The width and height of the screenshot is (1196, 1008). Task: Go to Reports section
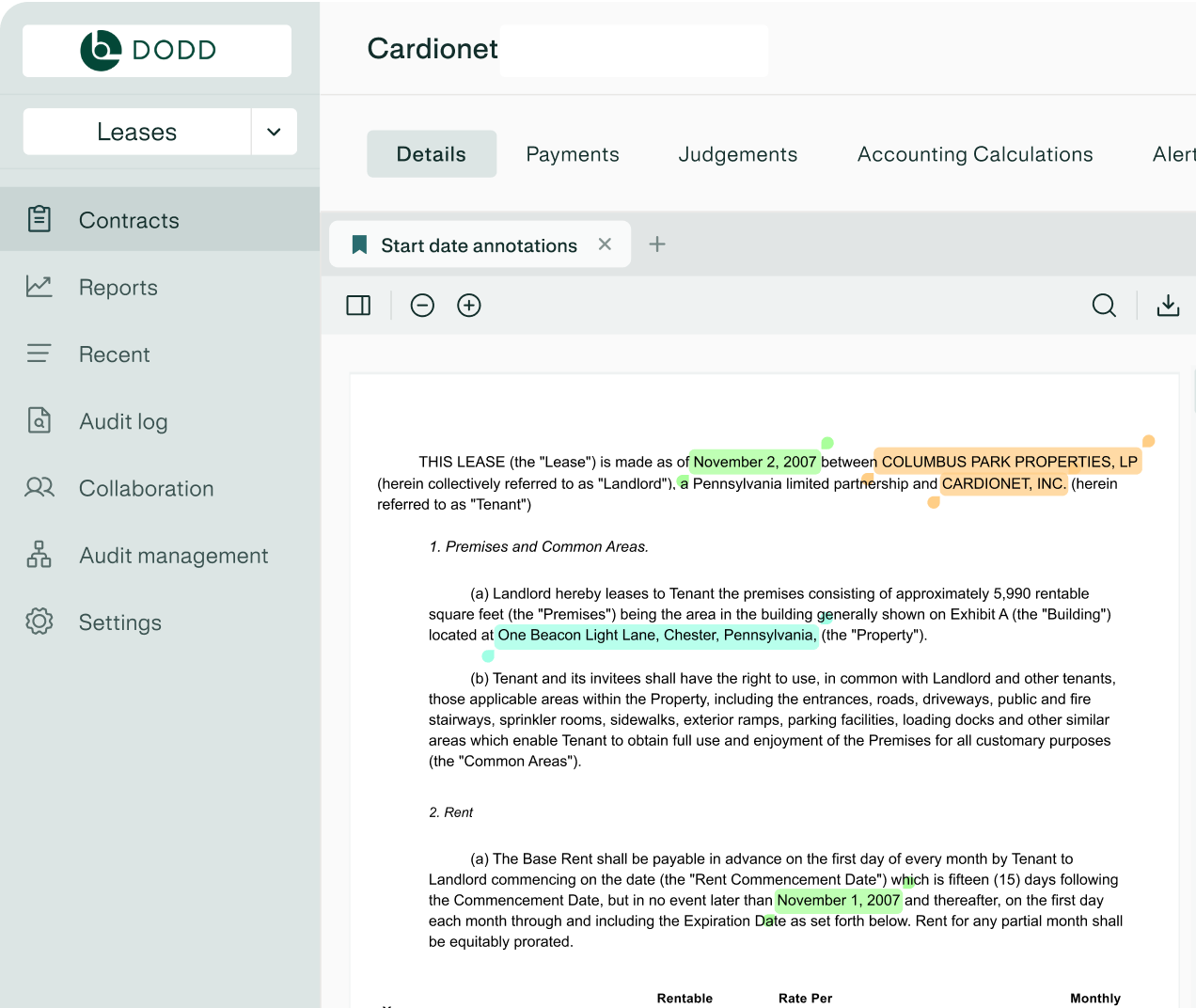click(x=118, y=288)
